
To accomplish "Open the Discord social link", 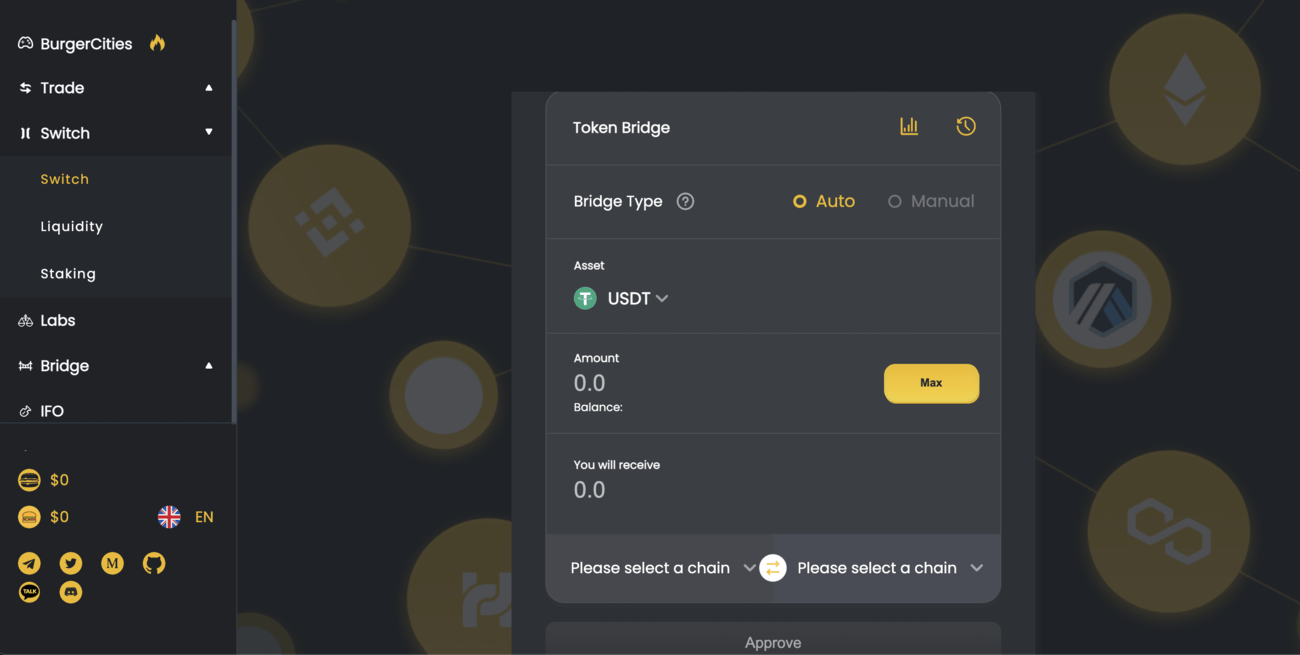I will coord(71,593).
